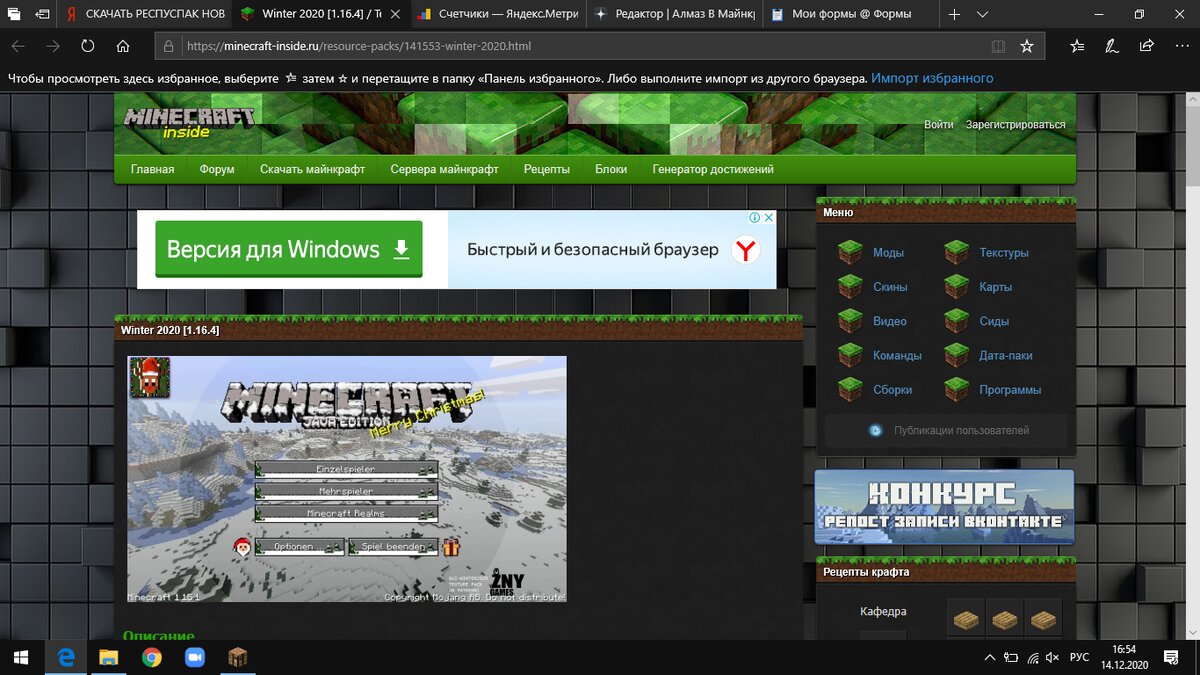Open Edge from the taskbar
Viewport: 1200px width, 675px height.
[x=67, y=657]
